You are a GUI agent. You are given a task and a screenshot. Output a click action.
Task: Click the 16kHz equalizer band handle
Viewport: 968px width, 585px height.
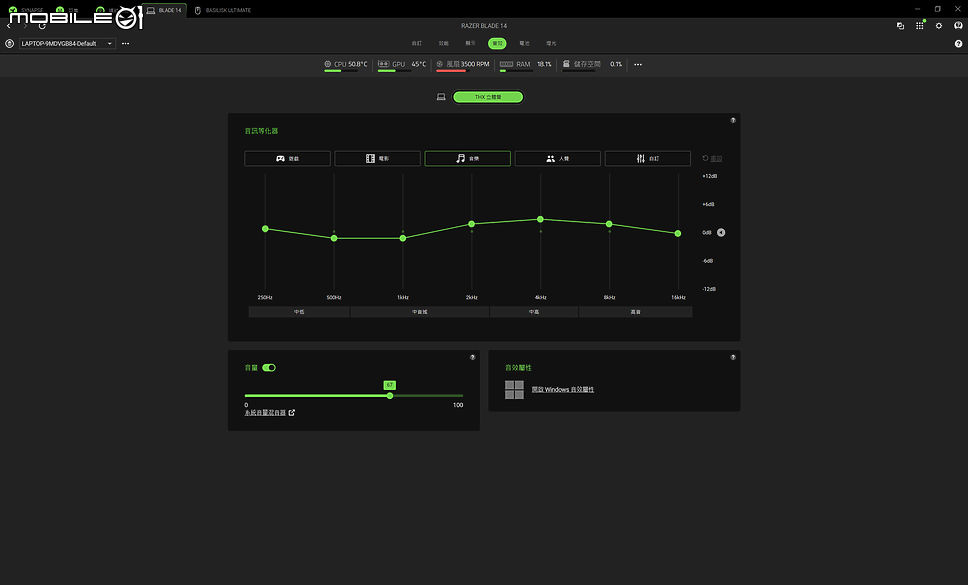click(678, 233)
